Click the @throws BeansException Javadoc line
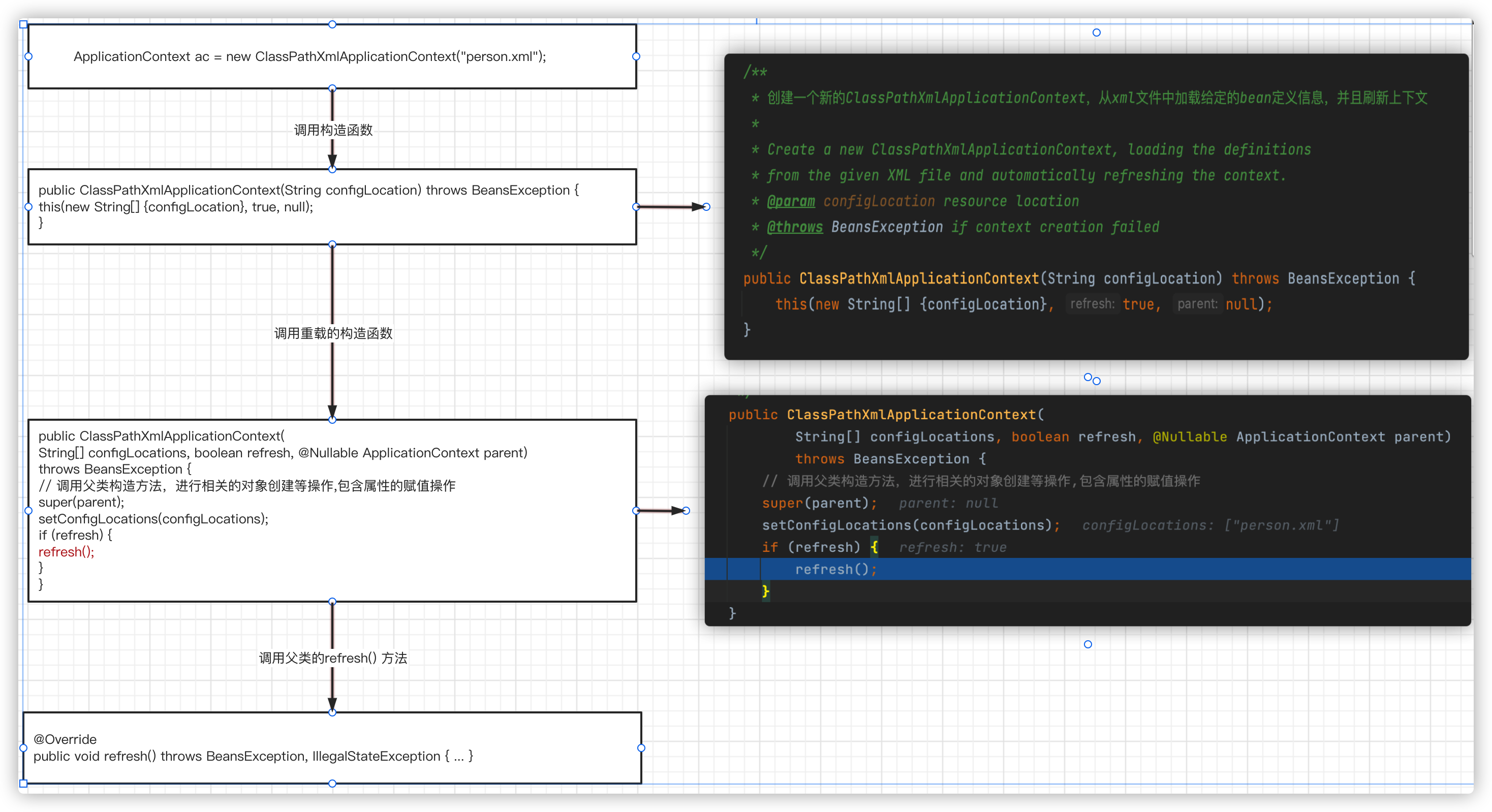1492x812 pixels. [x=955, y=227]
